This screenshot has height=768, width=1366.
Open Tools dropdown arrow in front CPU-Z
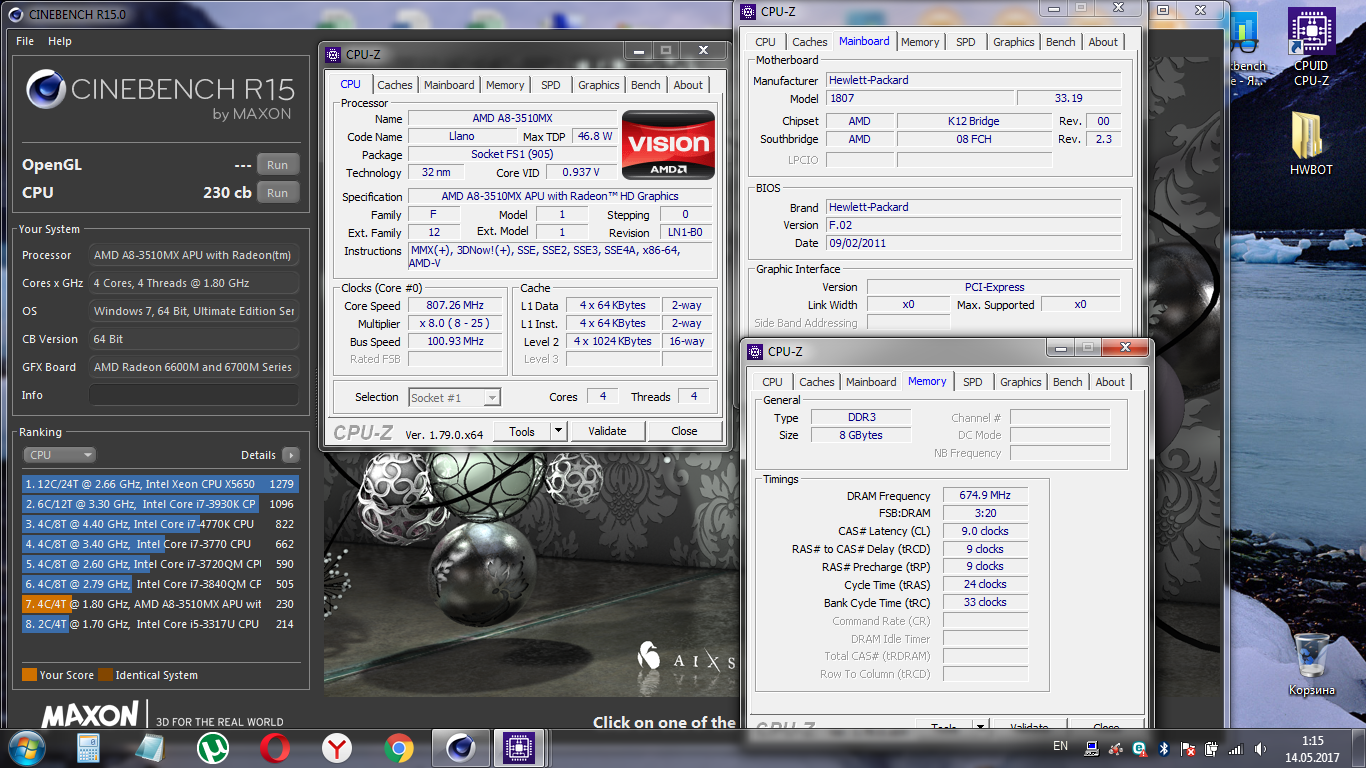558,431
